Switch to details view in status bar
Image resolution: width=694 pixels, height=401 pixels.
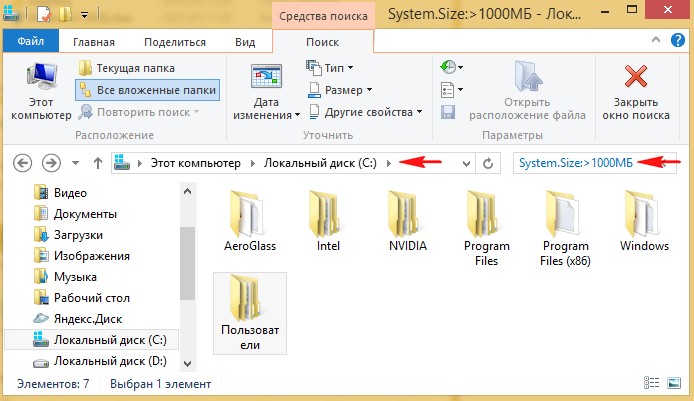(x=653, y=383)
